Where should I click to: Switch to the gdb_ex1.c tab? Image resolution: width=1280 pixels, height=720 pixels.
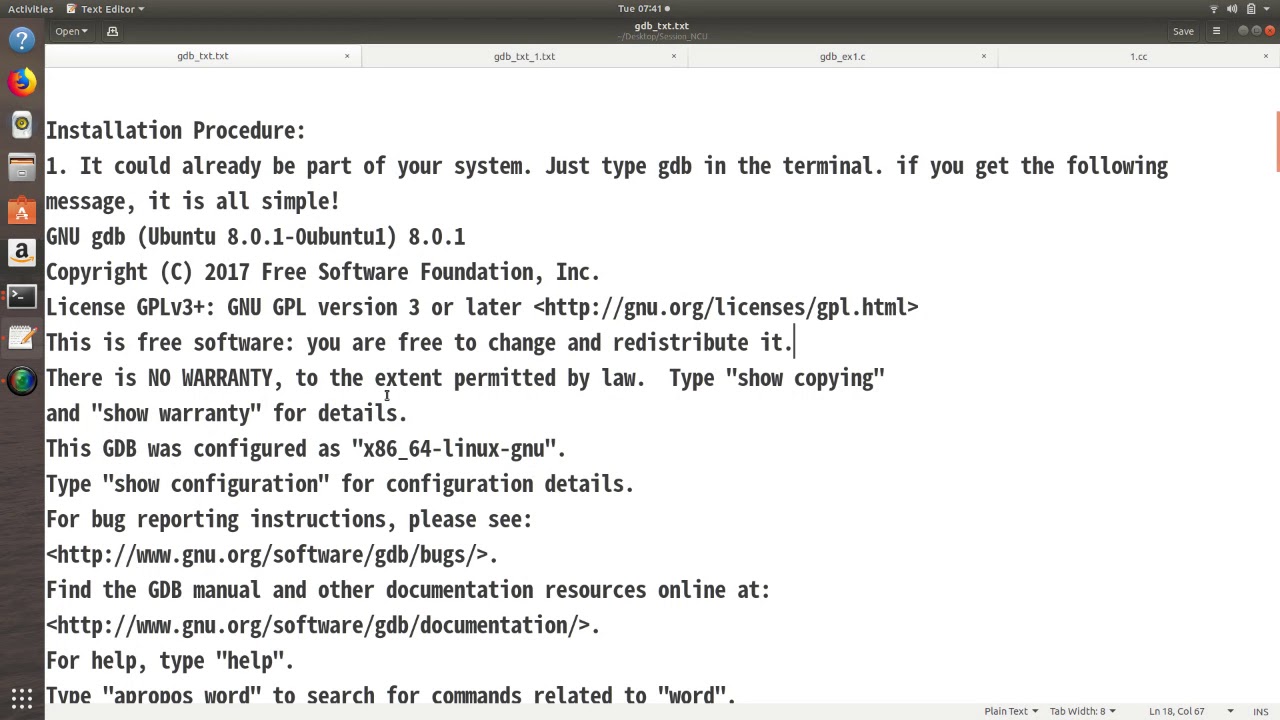click(842, 56)
